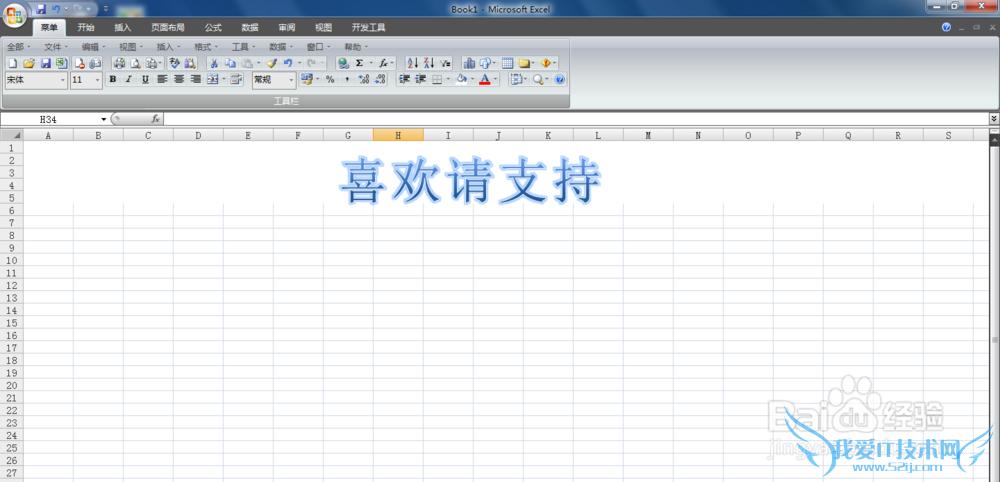Click the round Office button

pyautogui.click(x=15, y=13)
